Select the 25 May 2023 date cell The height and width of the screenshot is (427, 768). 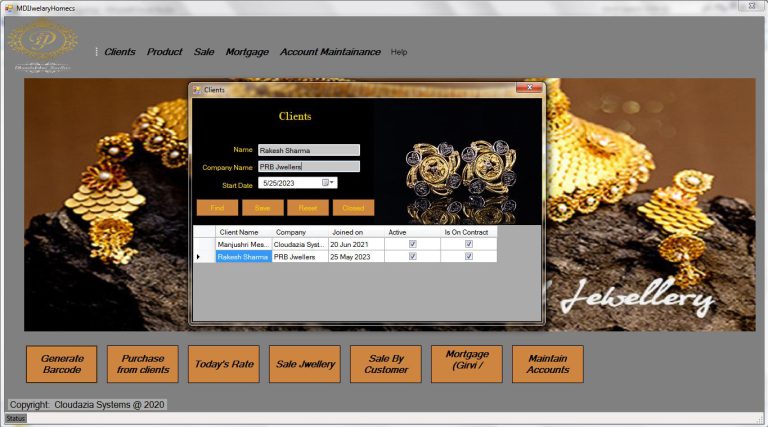click(356, 257)
